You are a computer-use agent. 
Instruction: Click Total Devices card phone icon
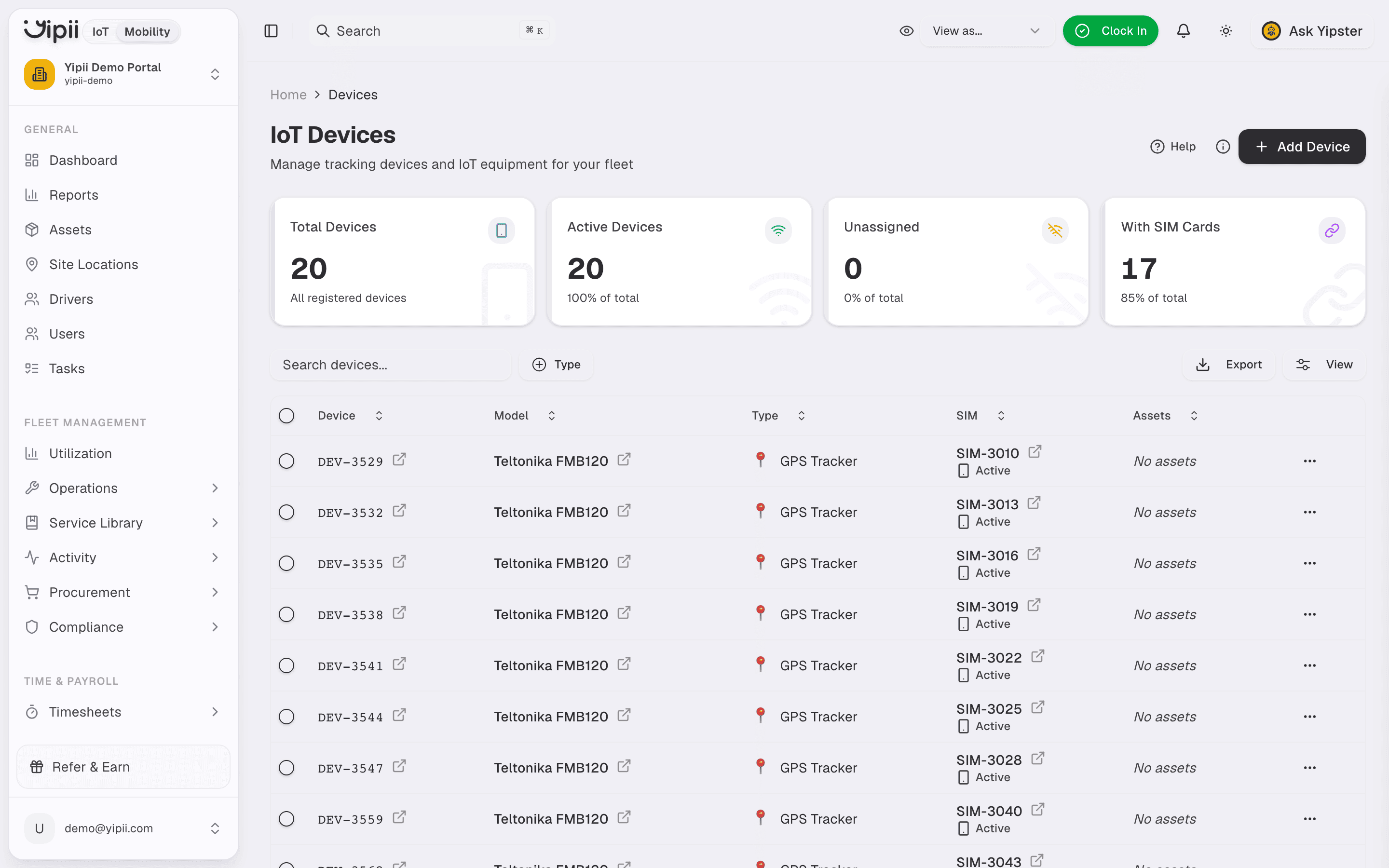501,230
